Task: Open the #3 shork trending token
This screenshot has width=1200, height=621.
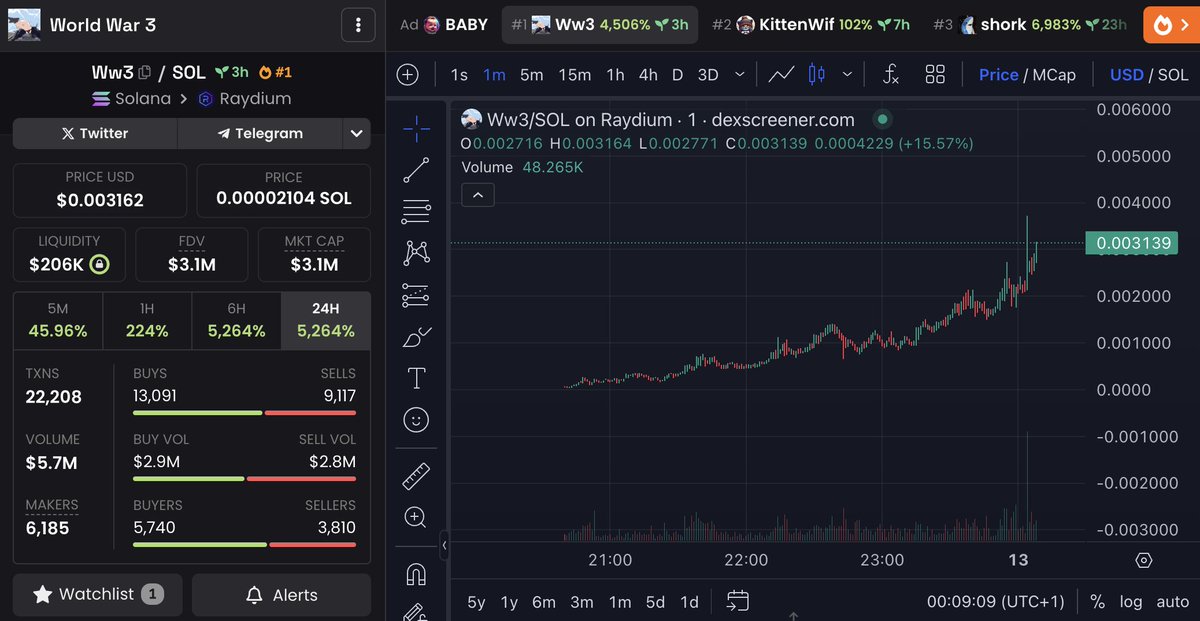Action: [x=1030, y=25]
